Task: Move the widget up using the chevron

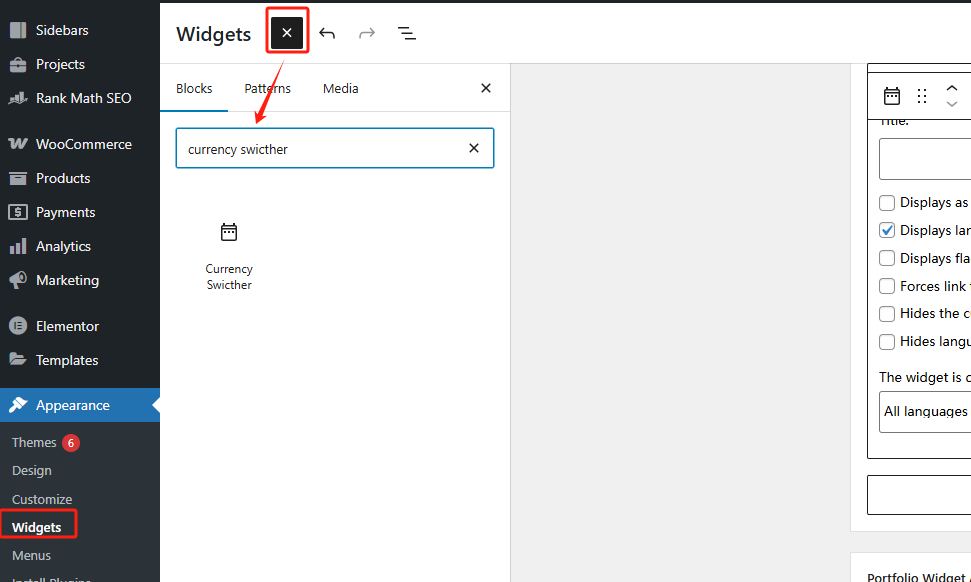Action: (952, 88)
